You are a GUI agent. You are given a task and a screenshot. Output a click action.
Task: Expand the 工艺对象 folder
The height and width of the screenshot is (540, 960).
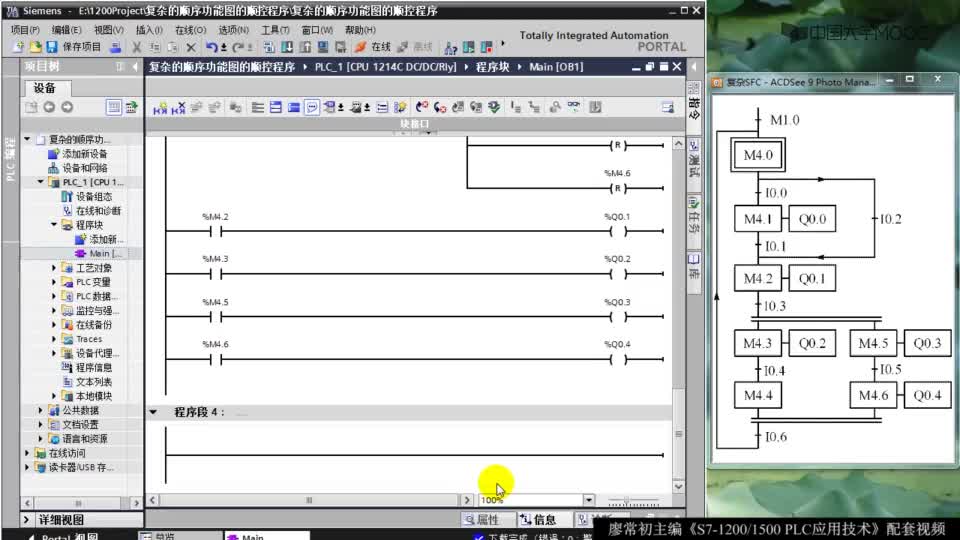click(x=54, y=268)
